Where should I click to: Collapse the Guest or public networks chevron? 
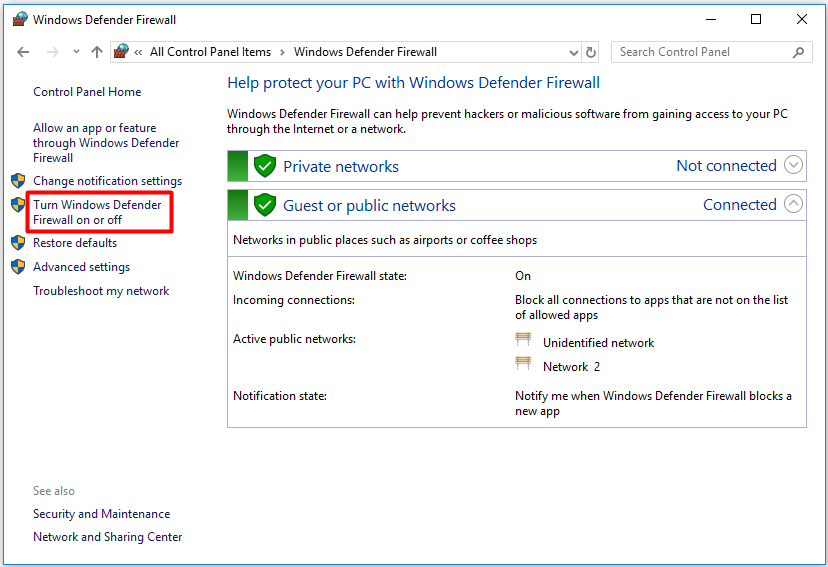pyautogui.click(x=793, y=204)
